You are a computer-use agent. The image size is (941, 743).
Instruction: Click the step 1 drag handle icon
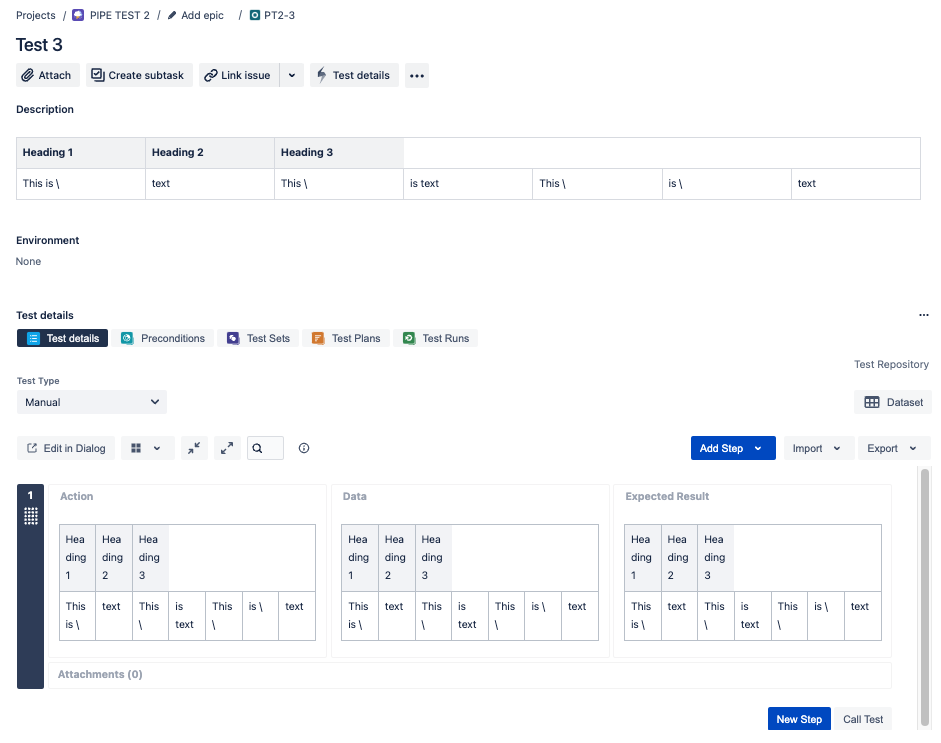coord(31,516)
